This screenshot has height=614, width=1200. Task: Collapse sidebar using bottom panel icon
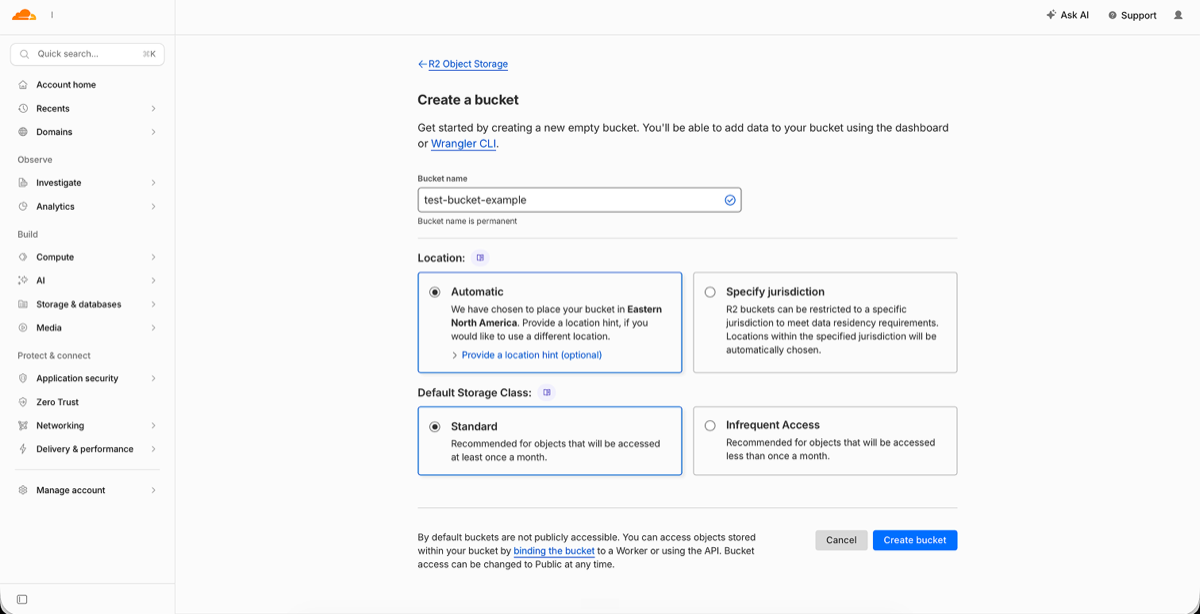(x=22, y=599)
